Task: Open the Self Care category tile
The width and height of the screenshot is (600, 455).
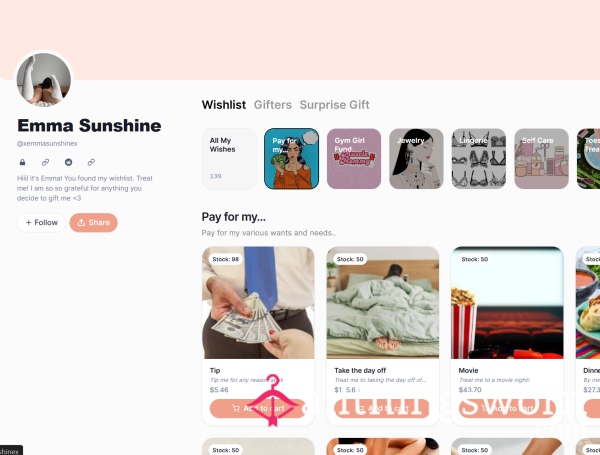Action: (541, 158)
